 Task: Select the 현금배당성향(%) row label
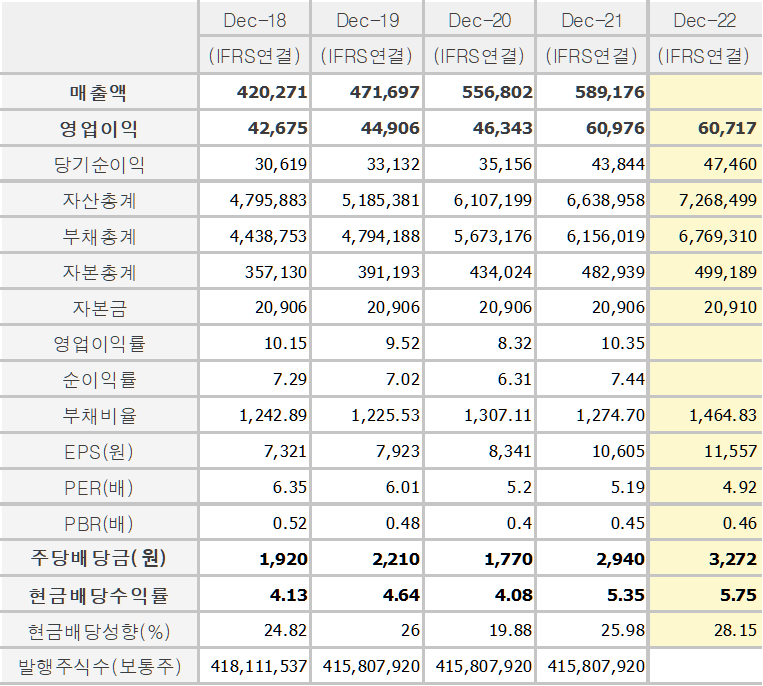[x=99, y=632]
